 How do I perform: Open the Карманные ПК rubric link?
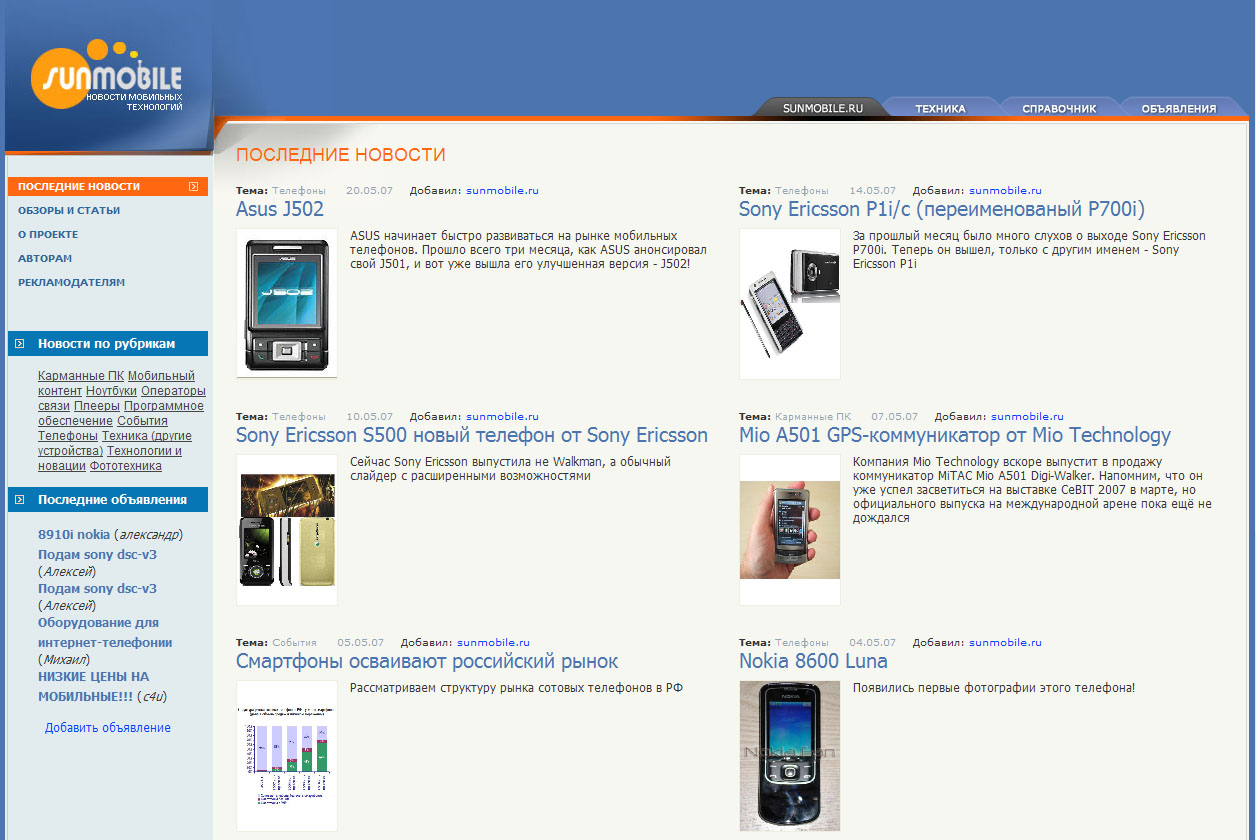pos(81,377)
